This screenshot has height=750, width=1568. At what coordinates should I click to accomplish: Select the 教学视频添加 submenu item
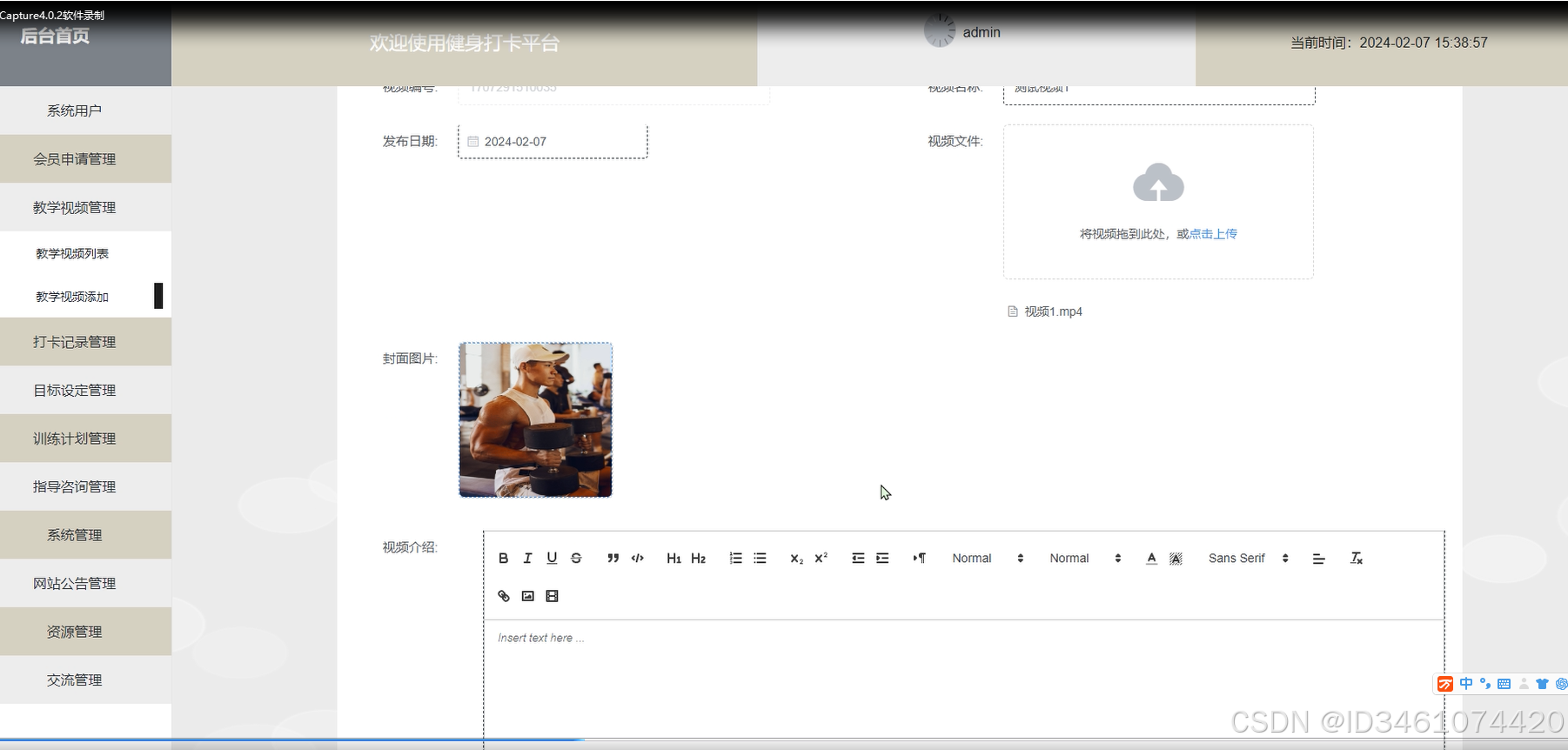point(85,297)
